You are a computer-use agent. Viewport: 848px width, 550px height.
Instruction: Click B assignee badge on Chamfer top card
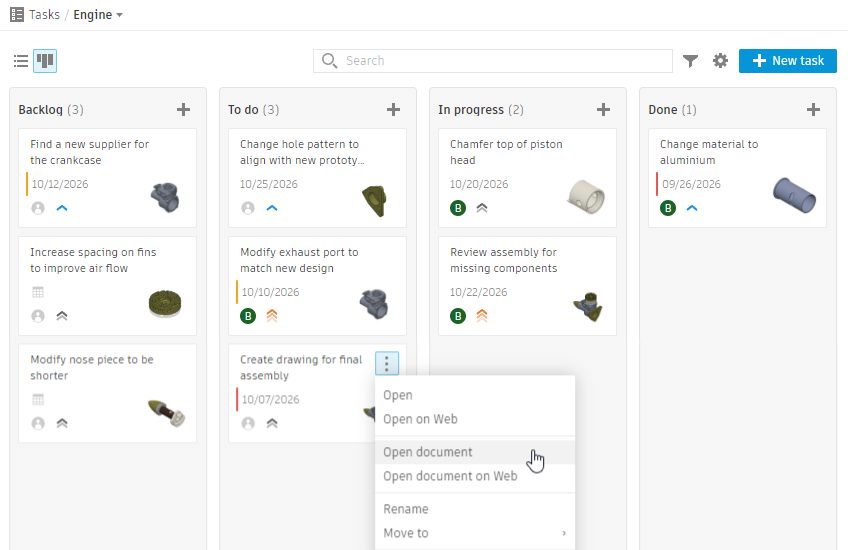click(458, 208)
